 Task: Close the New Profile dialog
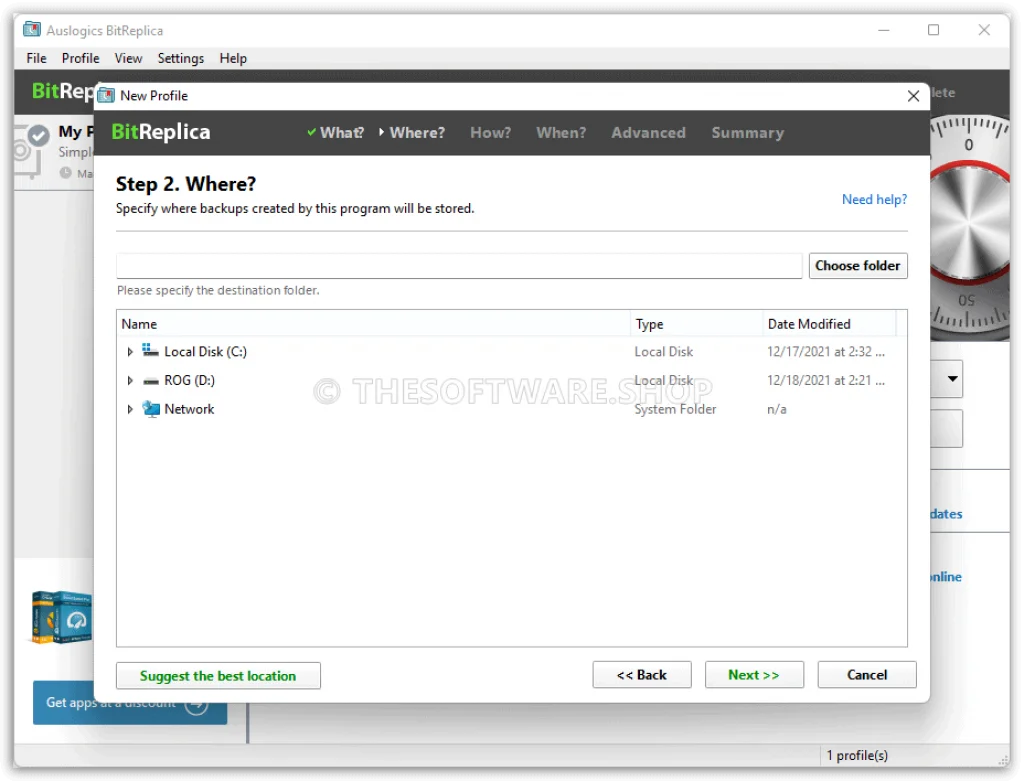pyautogui.click(x=913, y=96)
